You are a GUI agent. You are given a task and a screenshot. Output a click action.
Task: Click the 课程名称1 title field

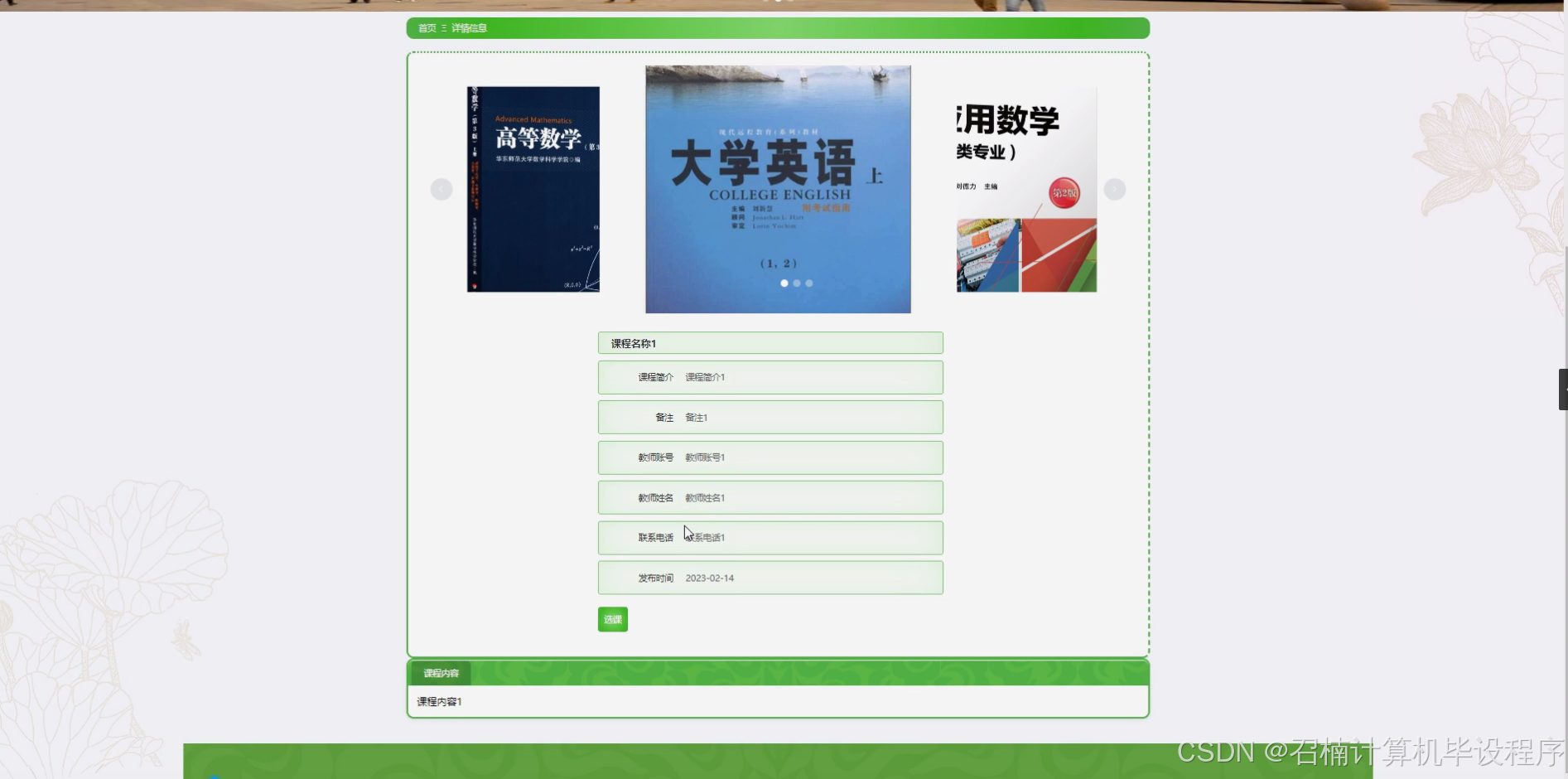click(x=770, y=342)
